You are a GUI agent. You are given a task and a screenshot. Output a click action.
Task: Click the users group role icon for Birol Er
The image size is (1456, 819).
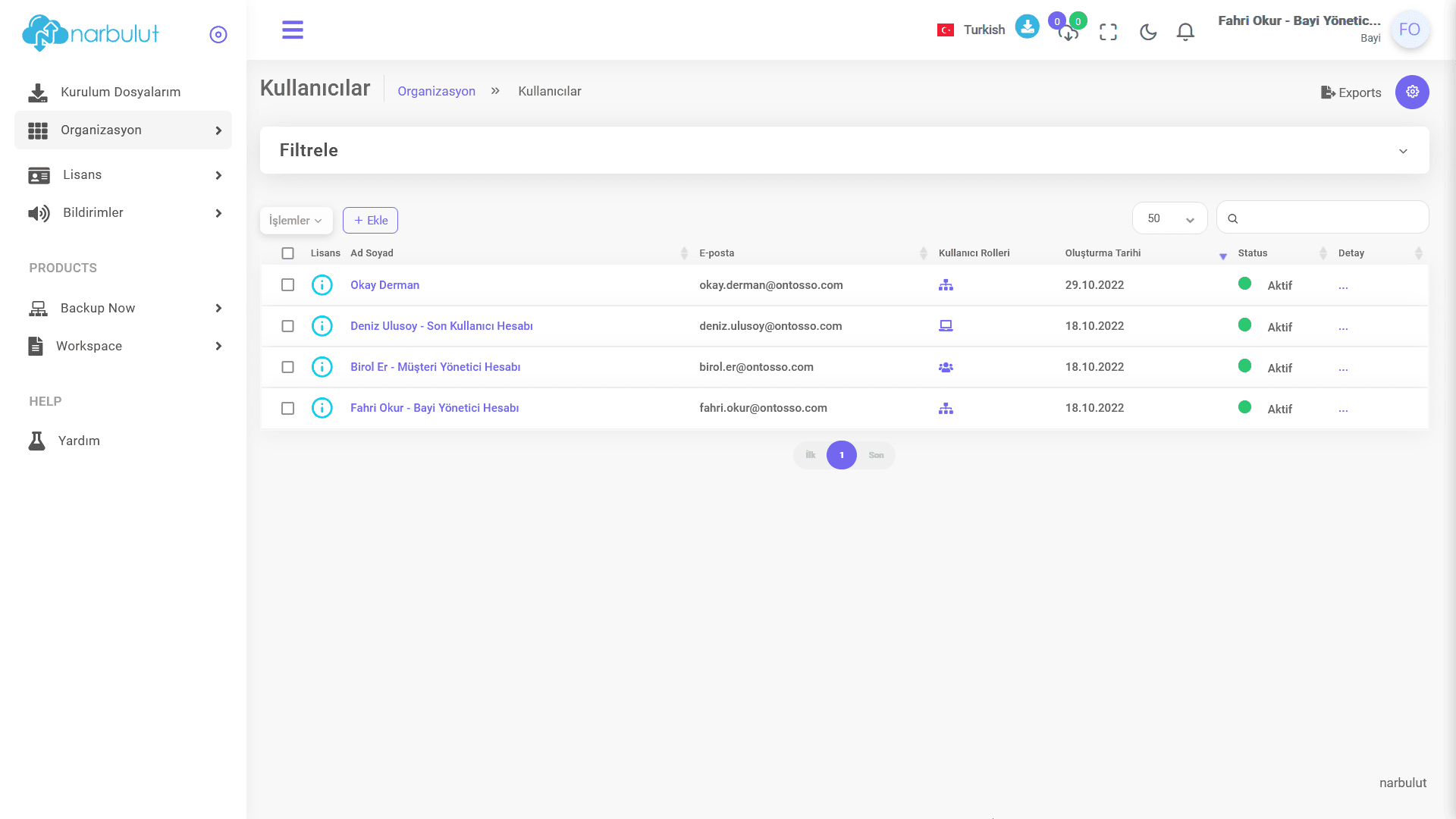point(946,367)
